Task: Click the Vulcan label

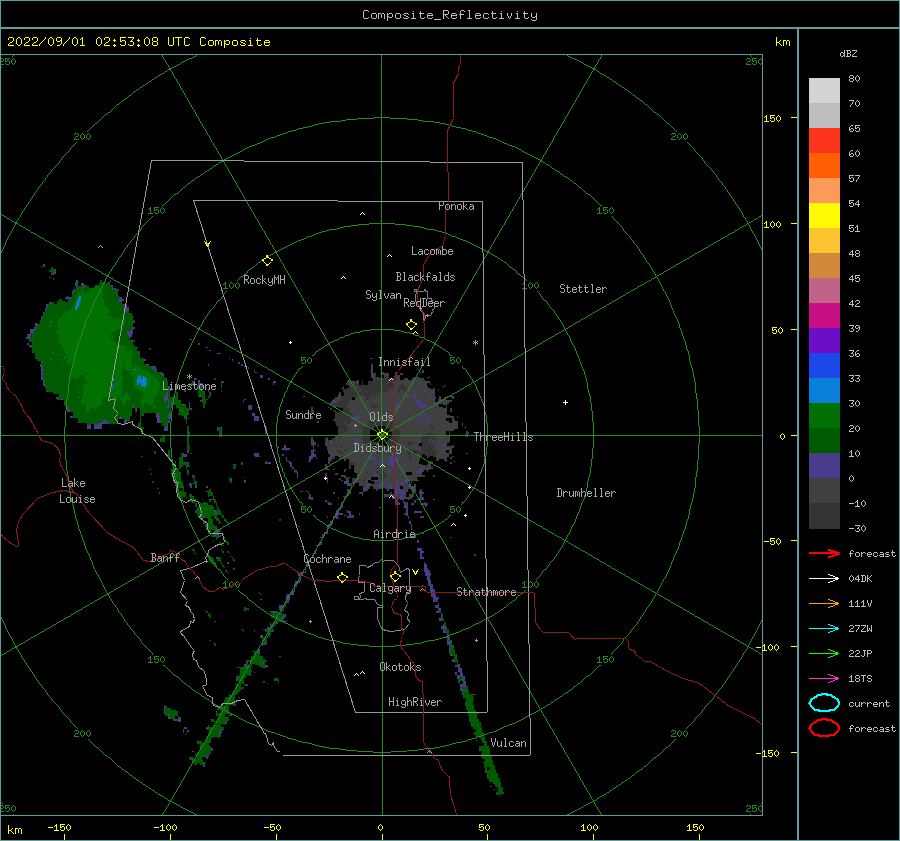Action: [x=508, y=743]
